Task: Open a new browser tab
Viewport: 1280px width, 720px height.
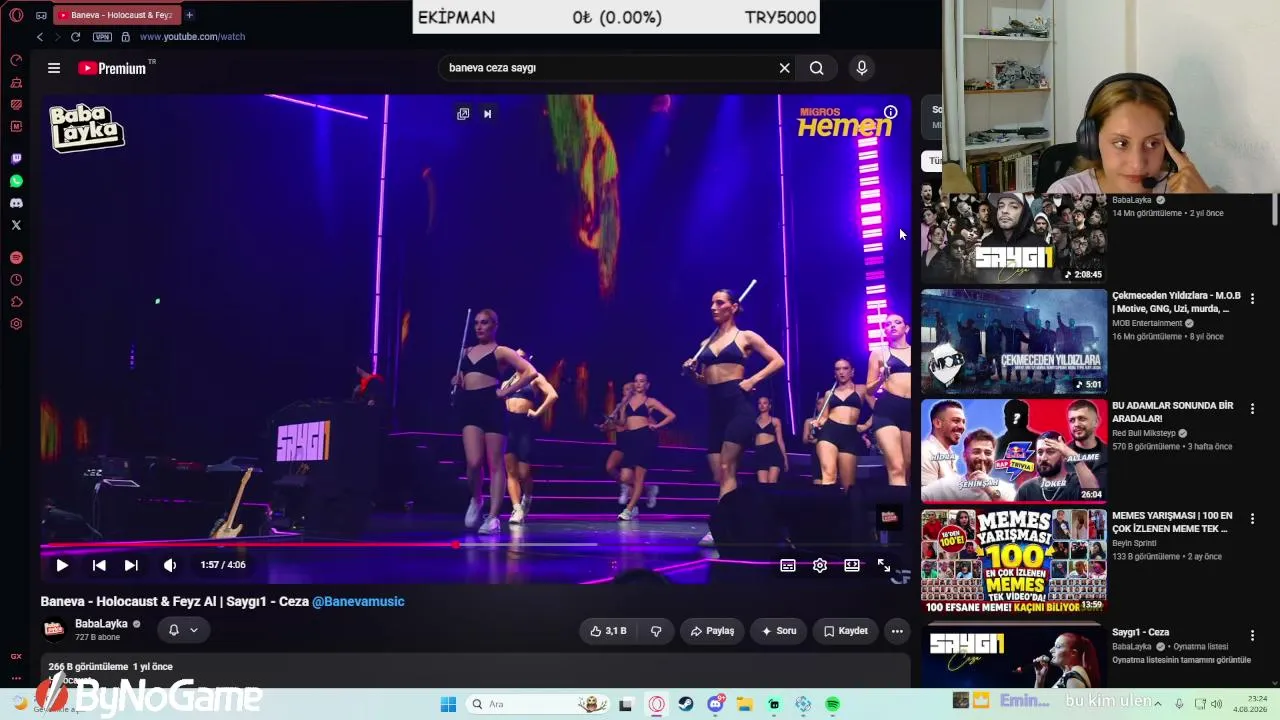Action: (x=189, y=15)
